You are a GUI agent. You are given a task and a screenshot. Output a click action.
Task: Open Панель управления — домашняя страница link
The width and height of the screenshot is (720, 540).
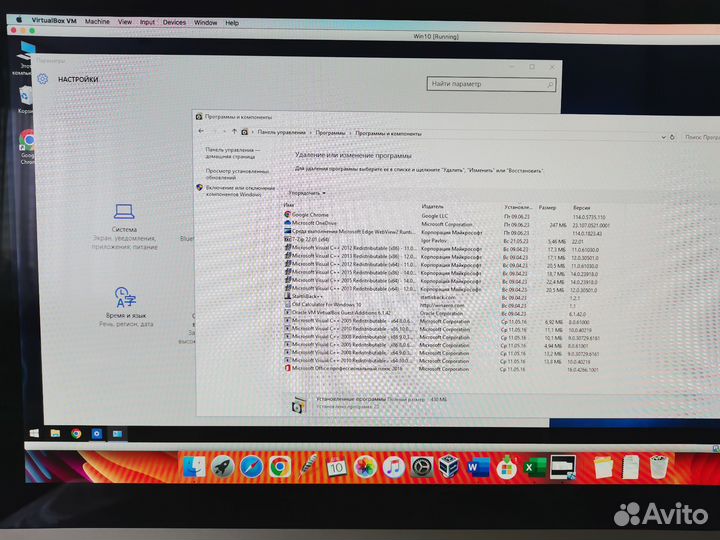click(232, 153)
